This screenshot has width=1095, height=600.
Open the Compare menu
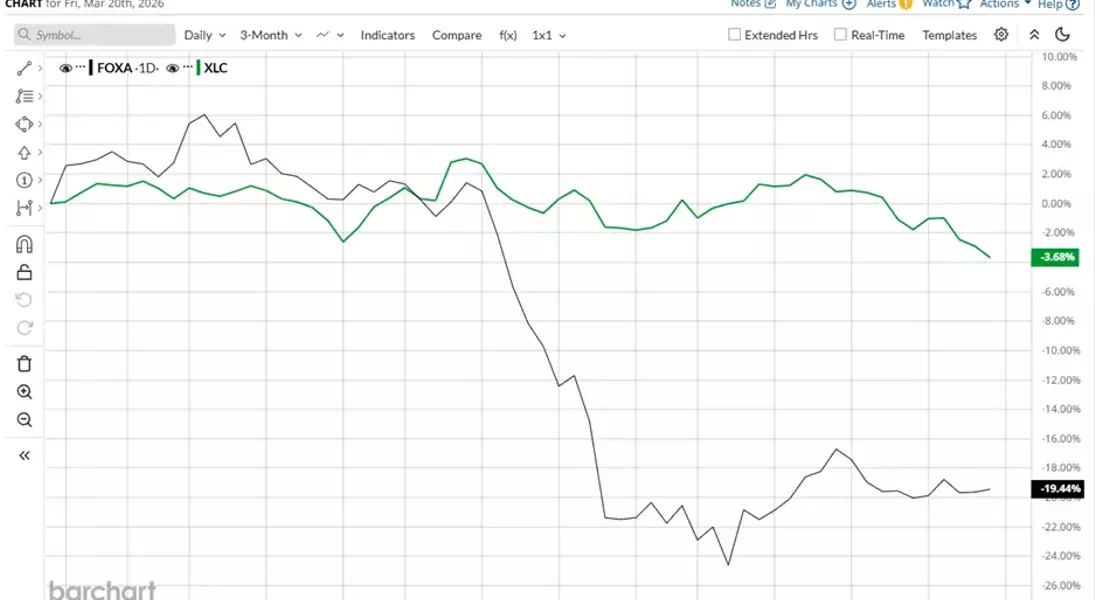tap(456, 35)
